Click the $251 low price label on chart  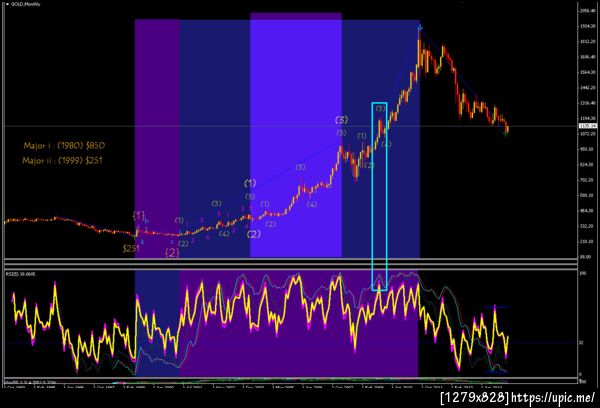coord(130,249)
